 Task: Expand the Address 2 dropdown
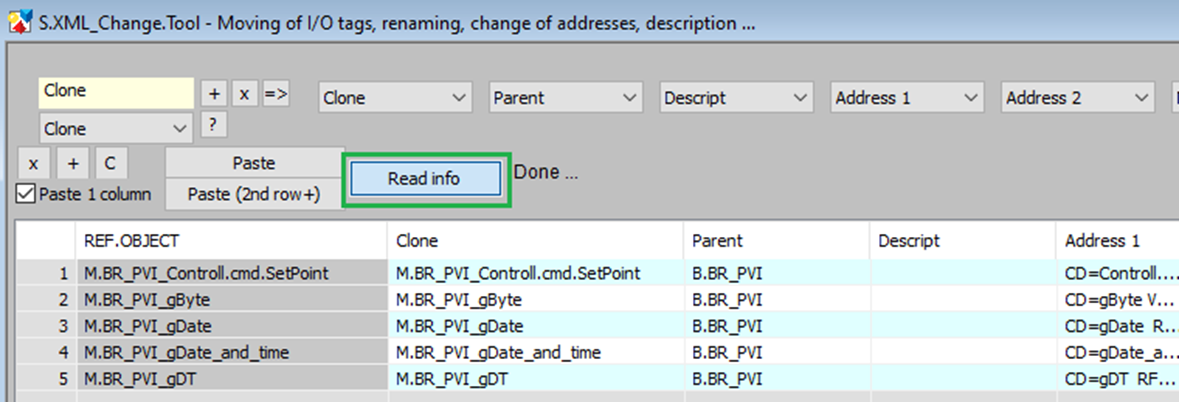coord(1077,98)
